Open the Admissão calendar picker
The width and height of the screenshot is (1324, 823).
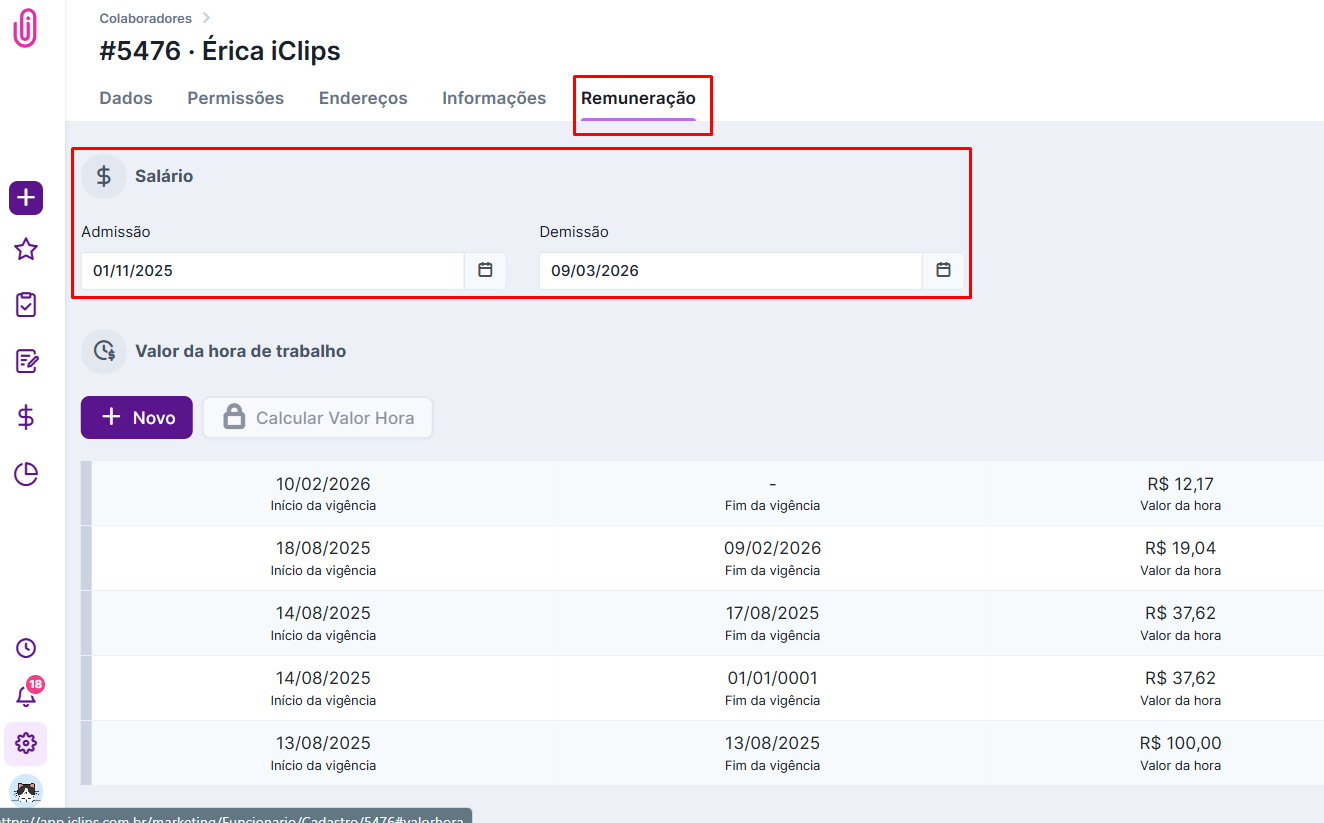pos(485,270)
